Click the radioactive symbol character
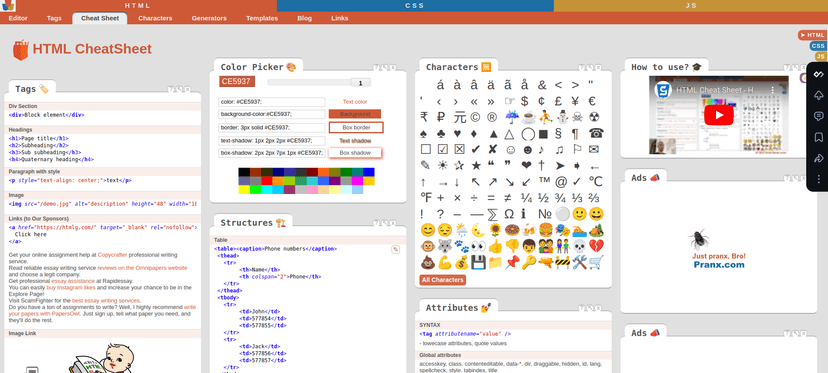Image resolution: width=828 pixels, height=373 pixels. pyautogui.click(x=595, y=117)
